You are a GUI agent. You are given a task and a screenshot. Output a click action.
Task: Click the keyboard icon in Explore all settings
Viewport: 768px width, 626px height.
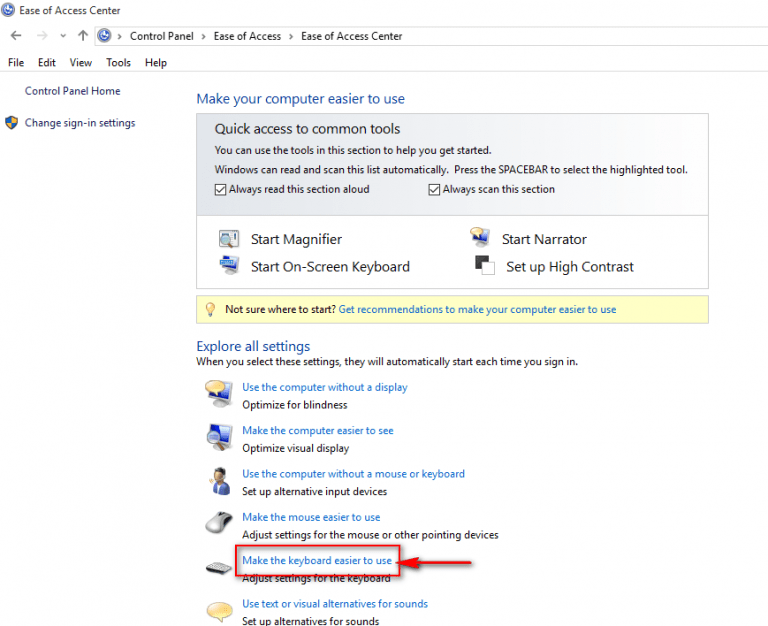coord(219,568)
